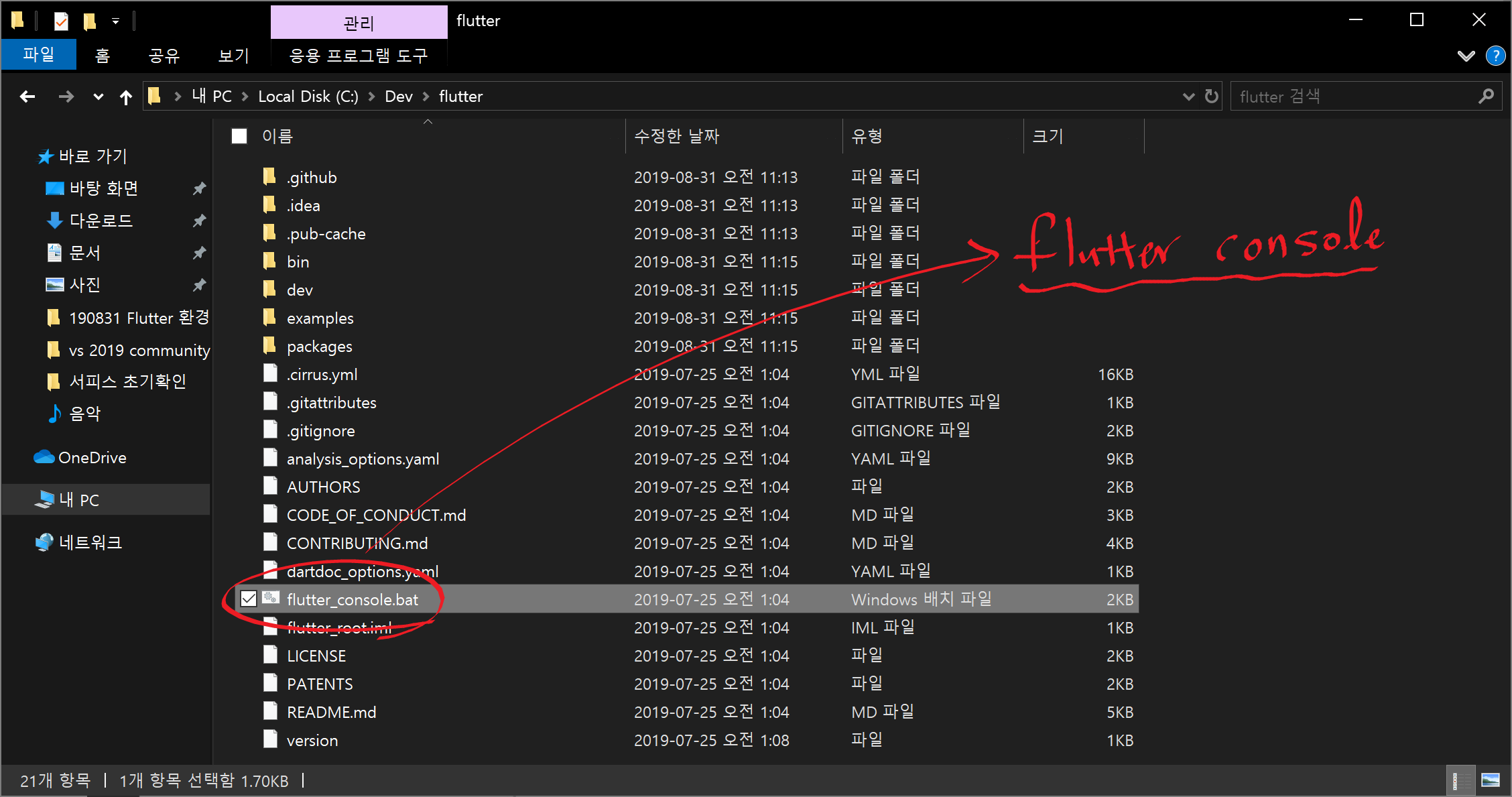Open the 파일 menu tab
This screenshot has width=1512, height=797.
(x=38, y=55)
